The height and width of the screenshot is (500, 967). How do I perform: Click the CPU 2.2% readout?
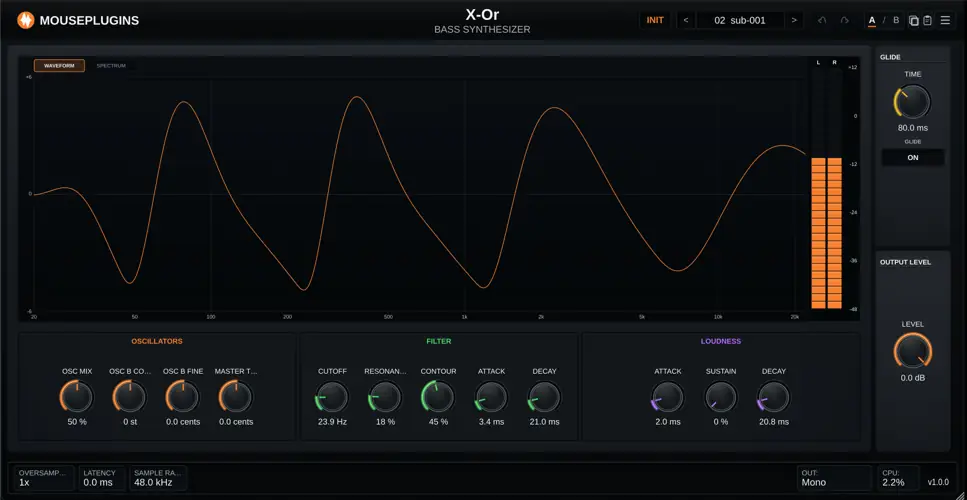coord(899,478)
